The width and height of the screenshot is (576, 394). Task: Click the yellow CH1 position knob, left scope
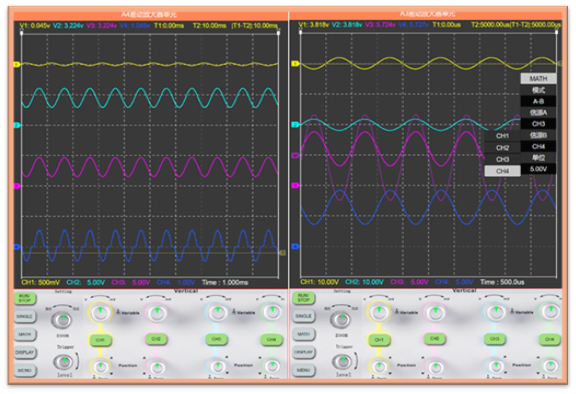pyautogui.click(x=100, y=366)
